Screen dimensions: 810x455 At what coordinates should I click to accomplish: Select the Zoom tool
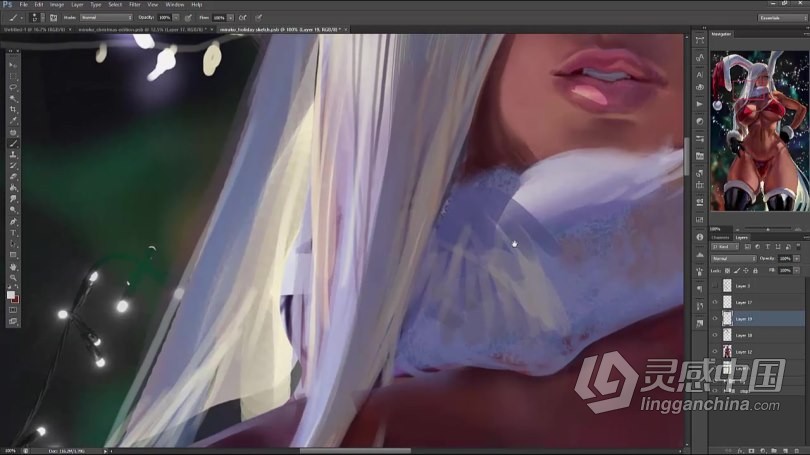pyautogui.click(x=13, y=278)
